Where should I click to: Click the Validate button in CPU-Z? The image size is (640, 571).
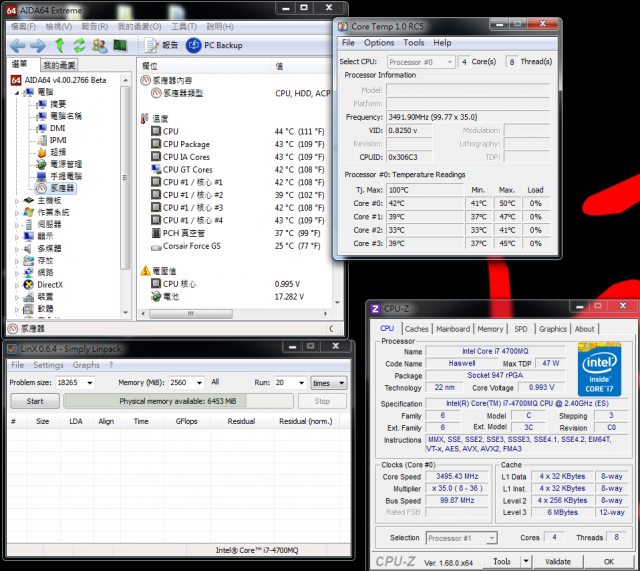coord(558,562)
